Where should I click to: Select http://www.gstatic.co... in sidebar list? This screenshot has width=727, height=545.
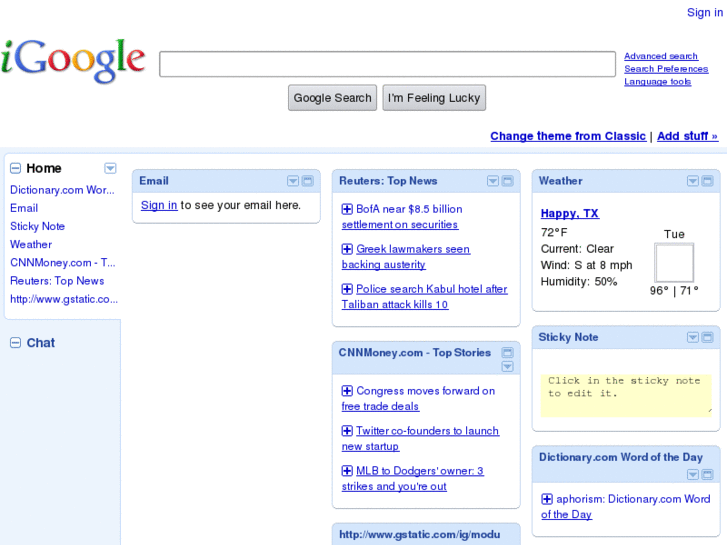(x=64, y=299)
